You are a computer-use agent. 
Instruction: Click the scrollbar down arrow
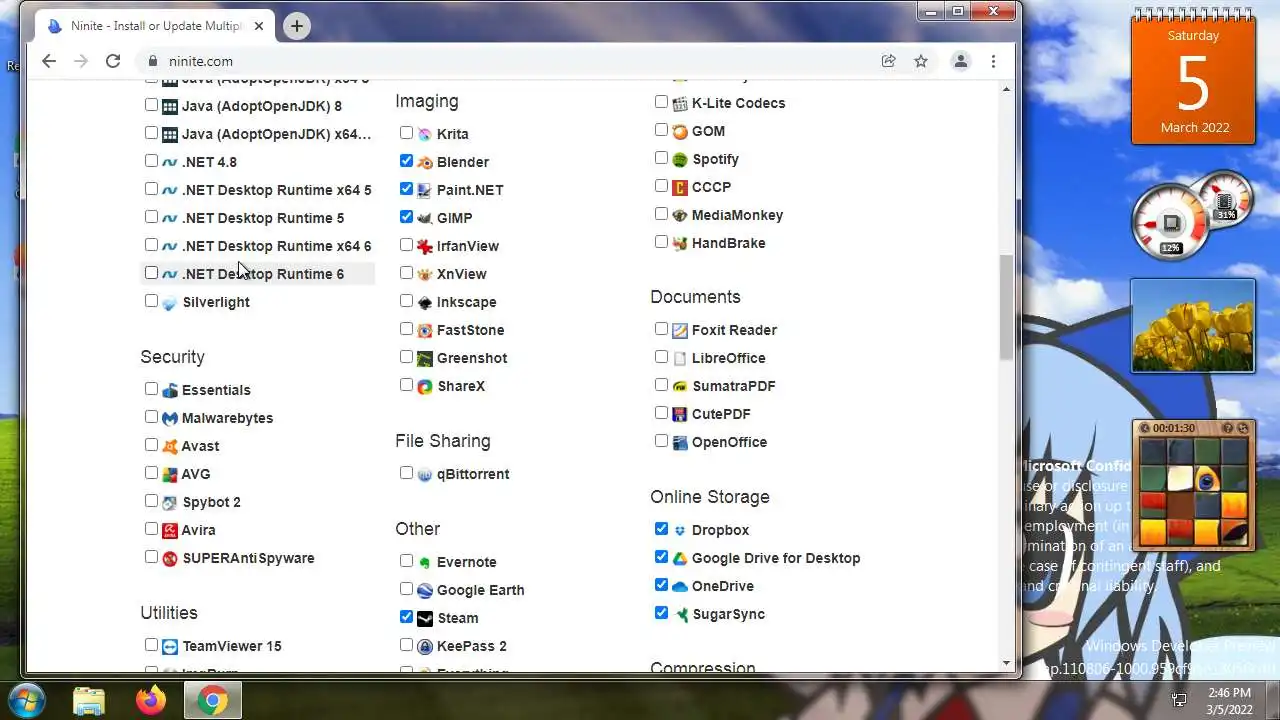tap(1006, 663)
